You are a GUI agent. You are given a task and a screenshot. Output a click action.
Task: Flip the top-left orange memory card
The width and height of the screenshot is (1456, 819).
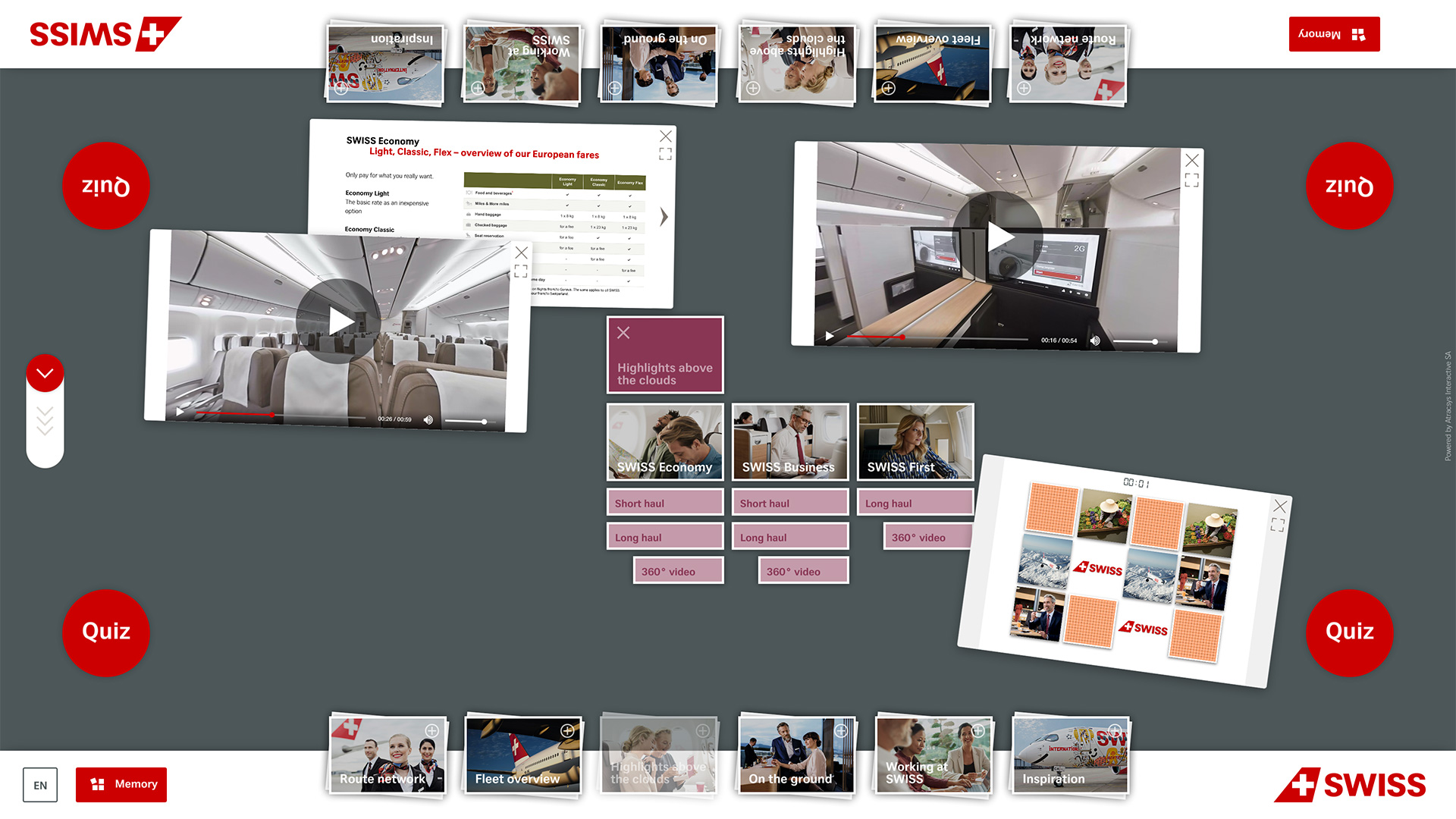pos(1052,508)
